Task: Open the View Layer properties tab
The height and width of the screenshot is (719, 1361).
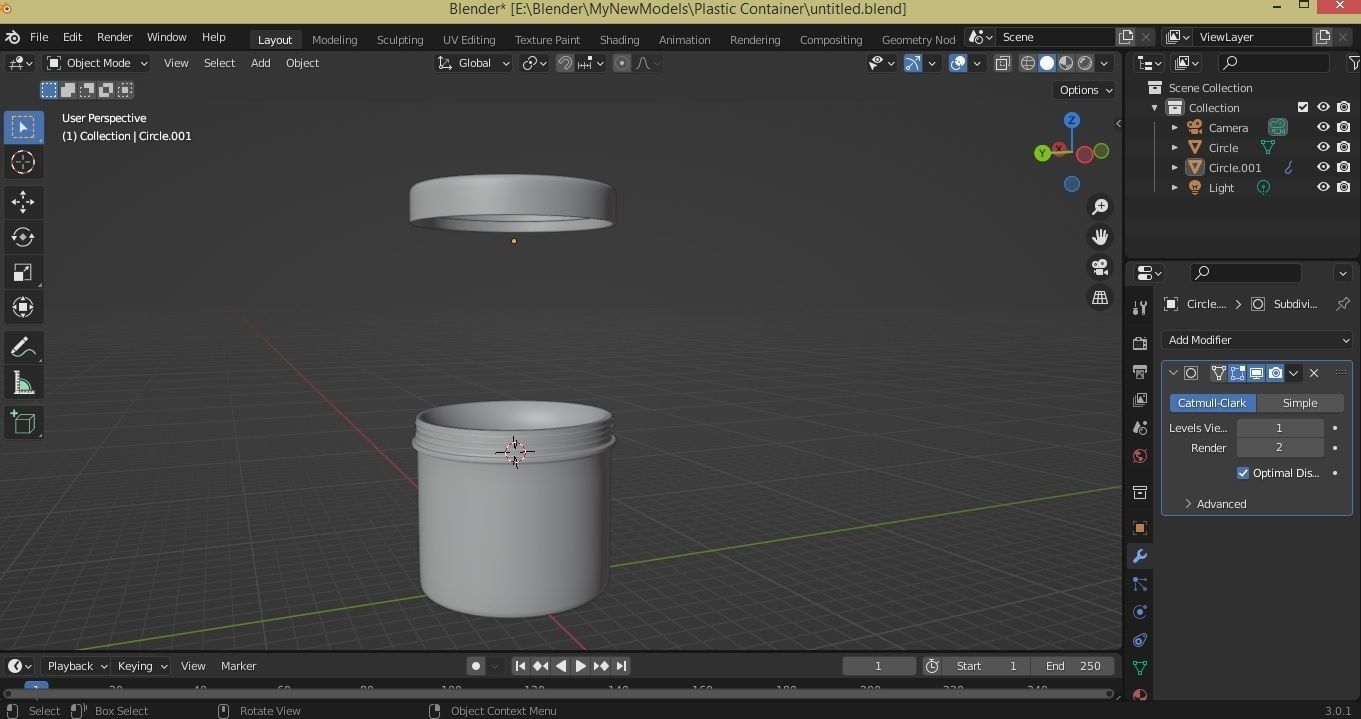Action: 1139,400
